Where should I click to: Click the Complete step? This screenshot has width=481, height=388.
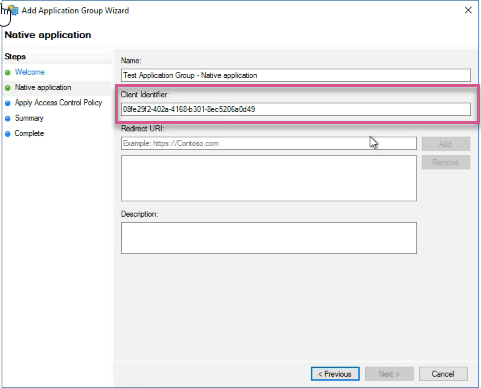click(29, 133)
